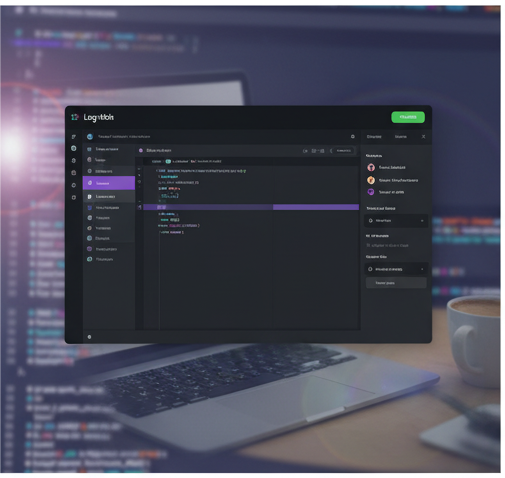This screenshot has height=478, width=505.
Task: Switch to the first tab in the right panel header
Action: tap(374, 137)
